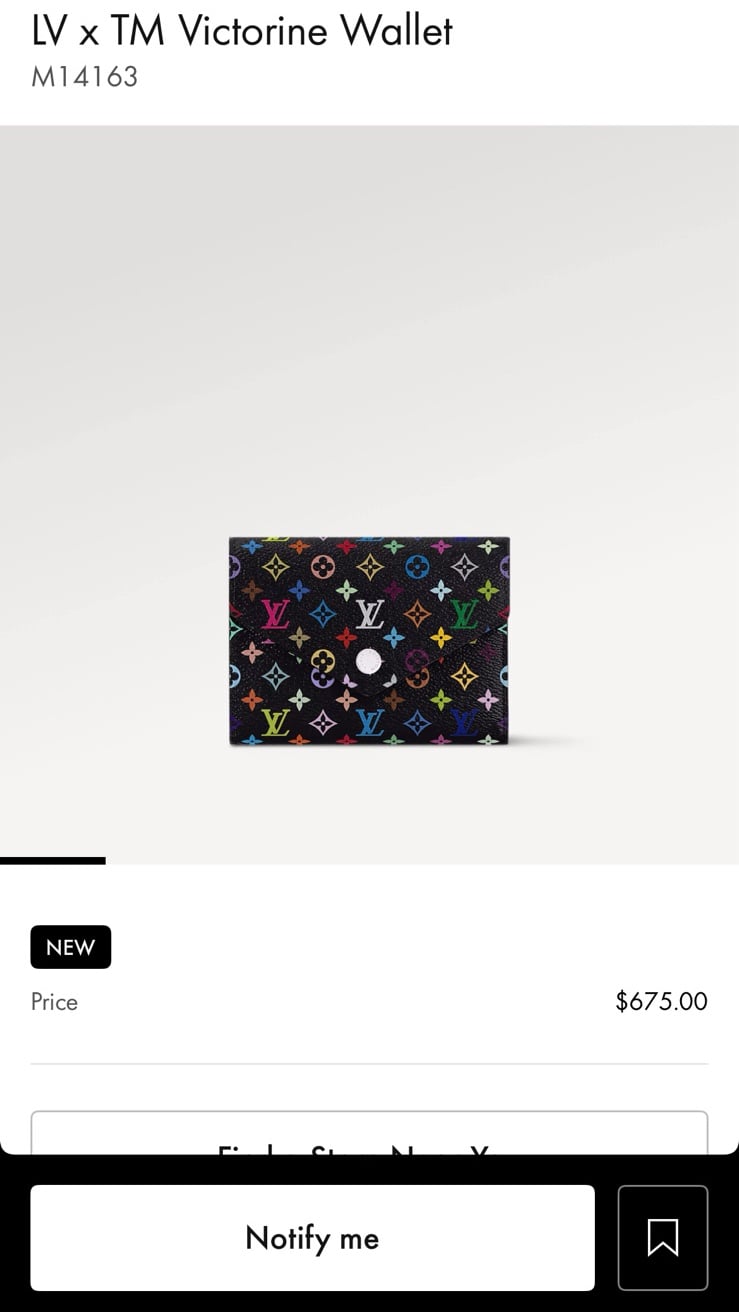Image resolution: width=739 pixels, height=1312 pixels.
Task: Click the black image carousel progress indicator
Action: (x=52, y=860)
